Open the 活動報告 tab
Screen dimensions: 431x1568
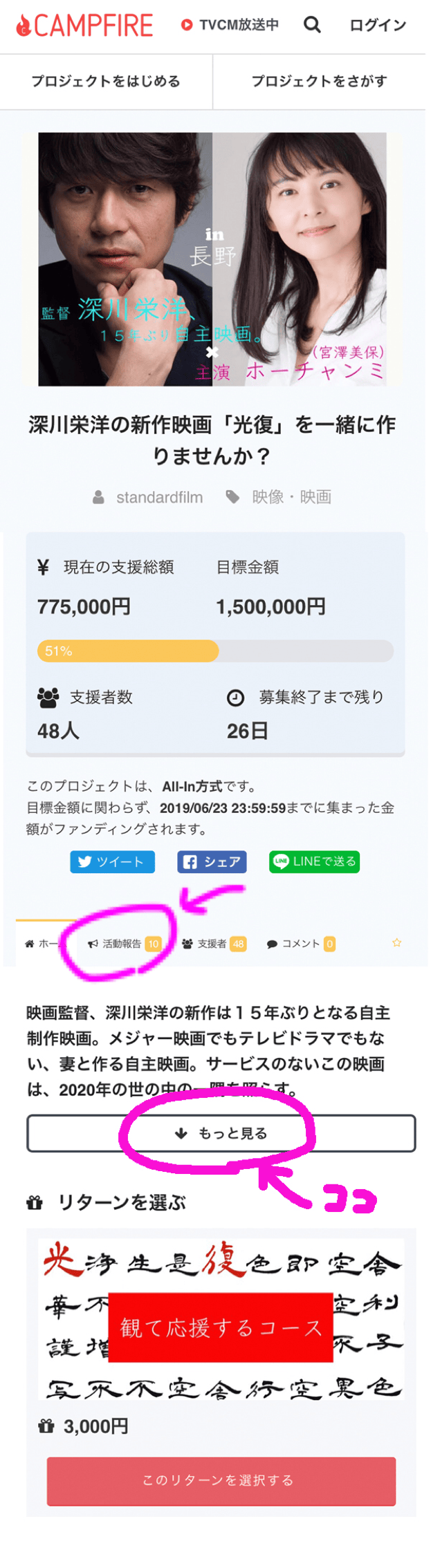point(122,944)
